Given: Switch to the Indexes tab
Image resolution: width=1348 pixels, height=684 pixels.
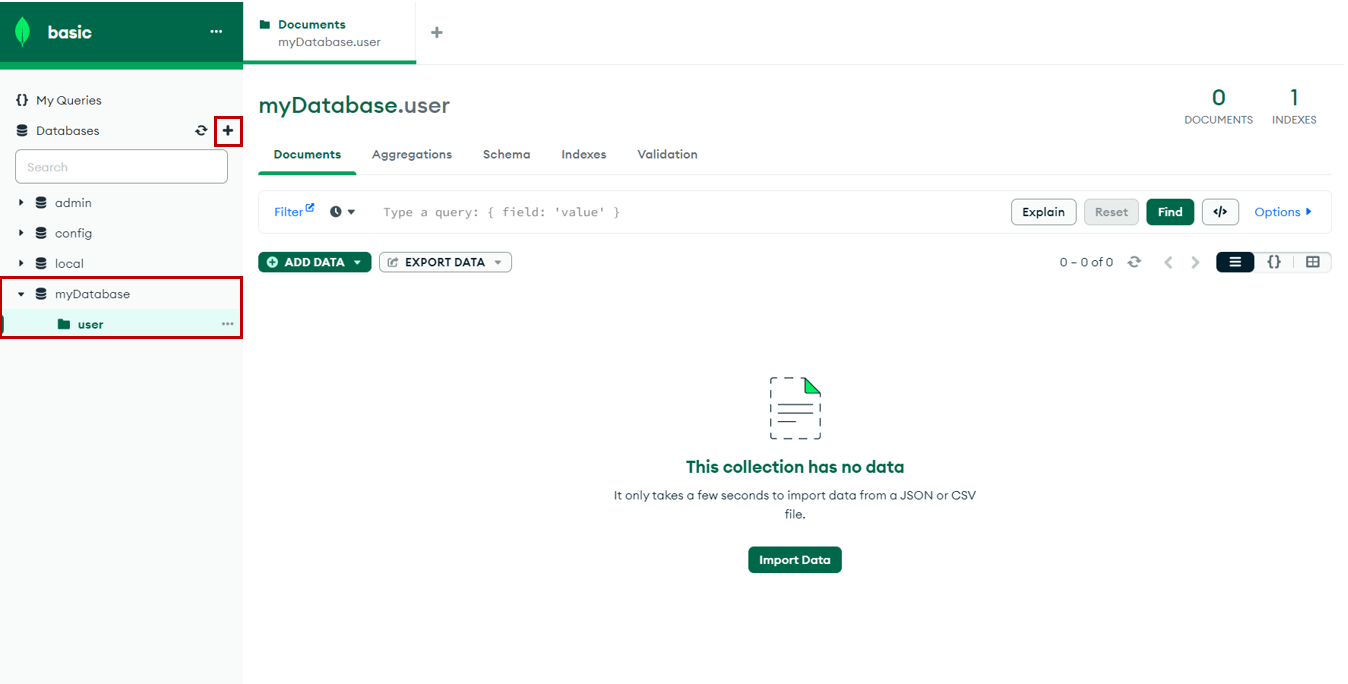Looking at the screenshot, I should click(584, 154).
